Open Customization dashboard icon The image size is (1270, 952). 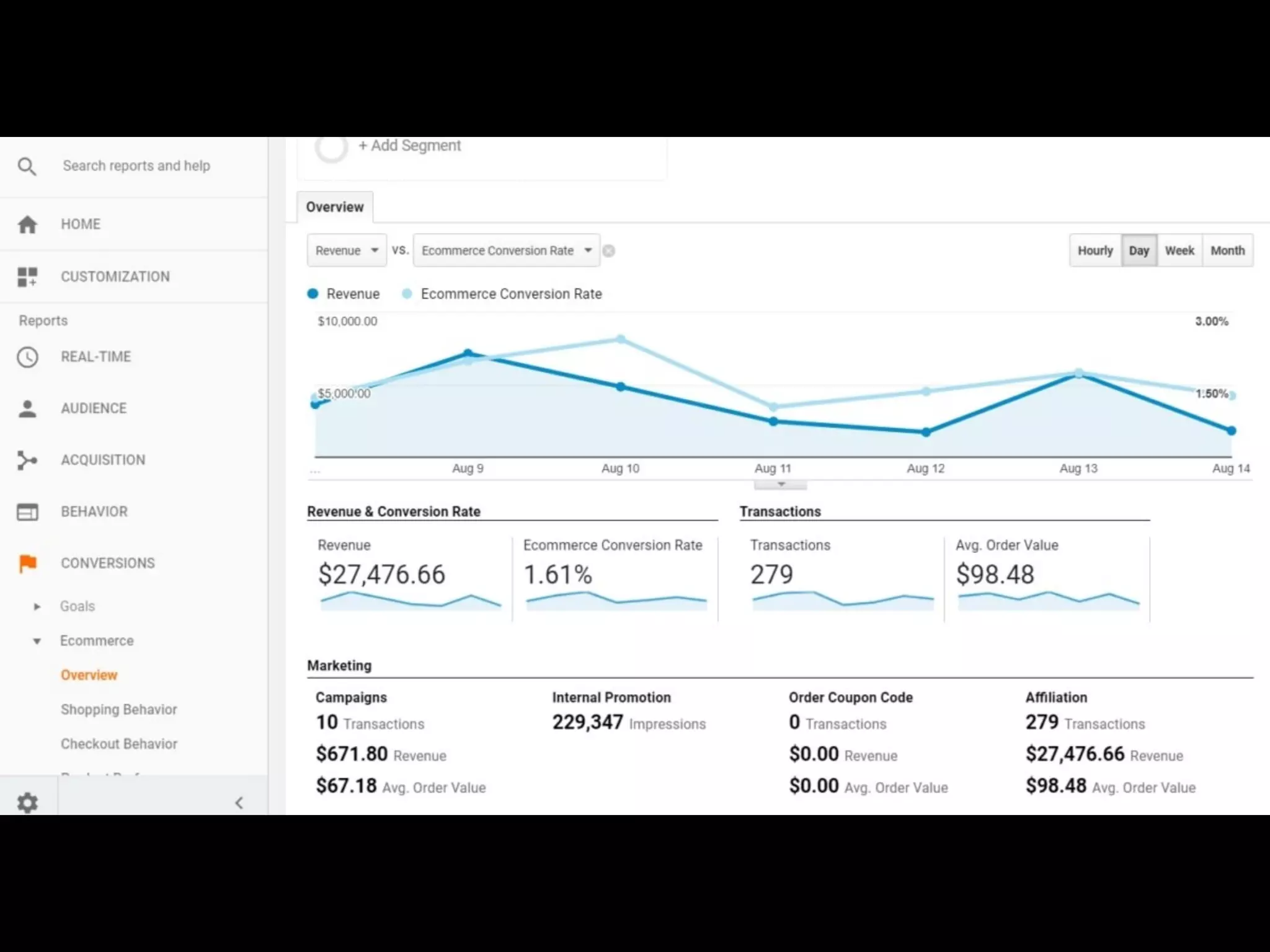[x=27, y=276]
